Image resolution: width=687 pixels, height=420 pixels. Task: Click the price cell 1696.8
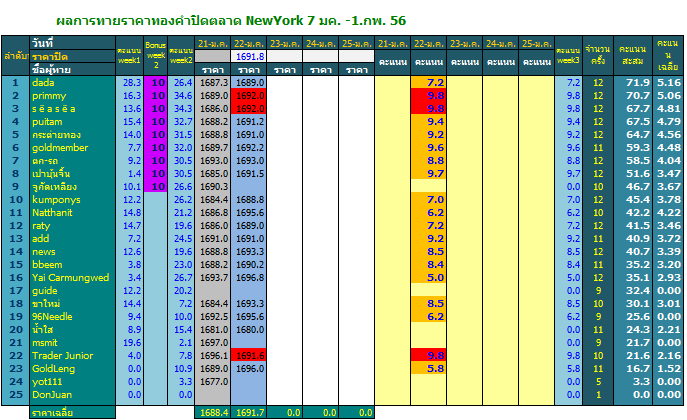pyautogui.click(x=249, y=278)
